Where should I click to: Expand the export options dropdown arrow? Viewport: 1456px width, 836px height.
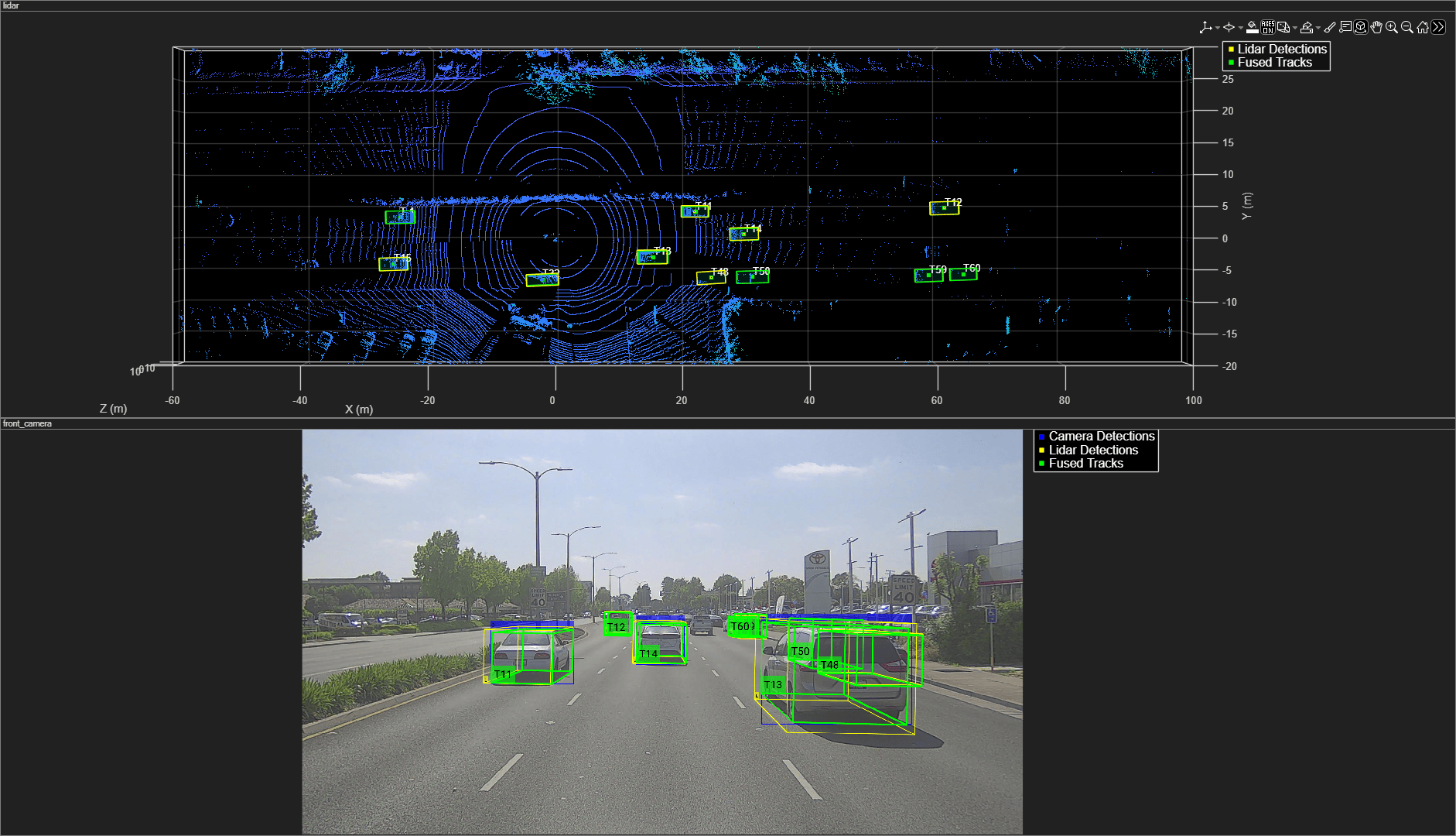click(1318, 28)
